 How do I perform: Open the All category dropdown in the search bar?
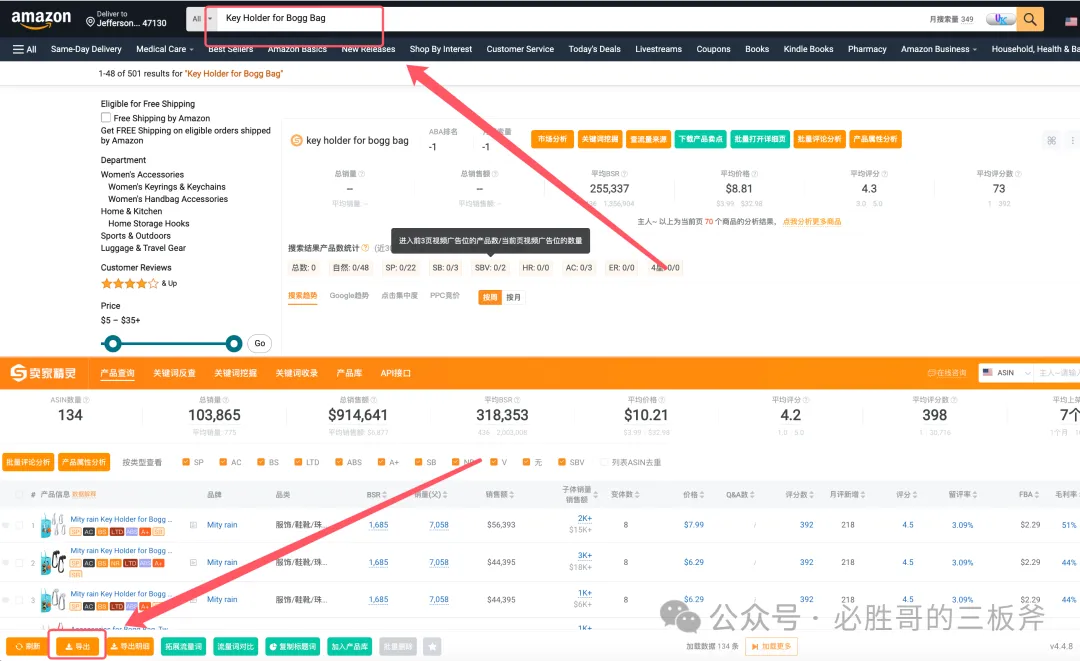coord(201,19)
